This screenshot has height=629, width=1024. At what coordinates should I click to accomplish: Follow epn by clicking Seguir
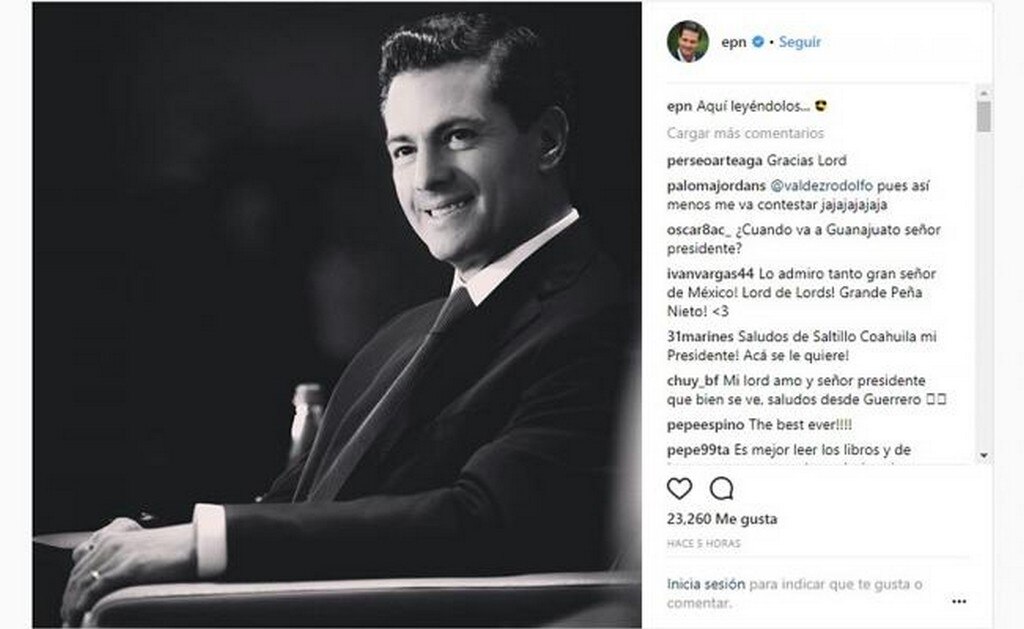(x=800, y=42)
